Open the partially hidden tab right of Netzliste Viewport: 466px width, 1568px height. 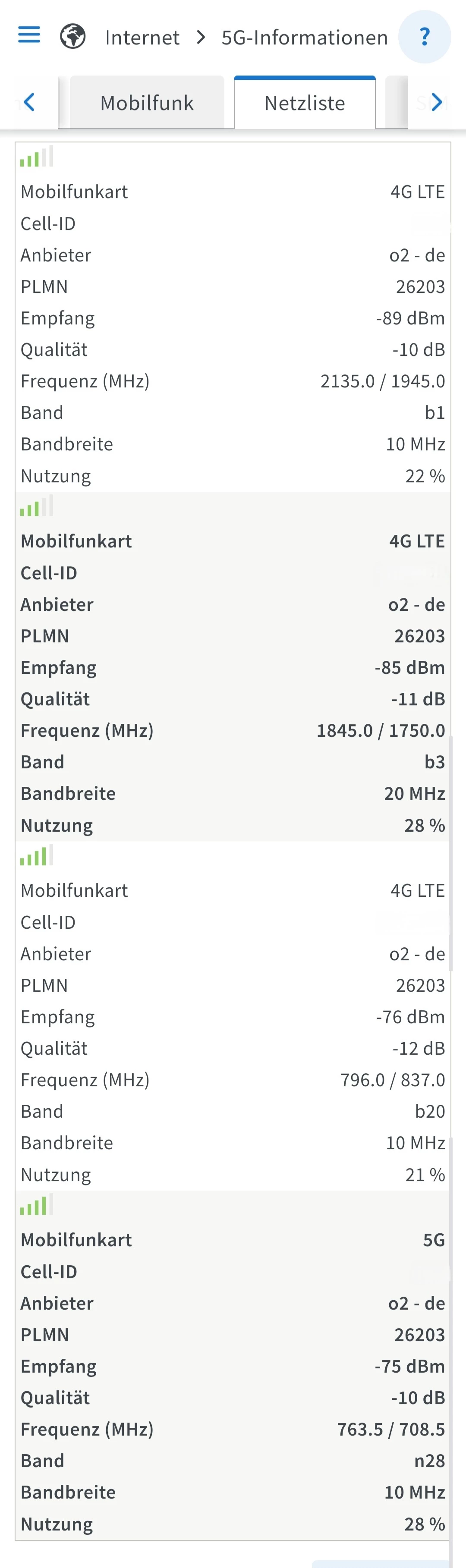pyautogui.click(x=397, y=103)
